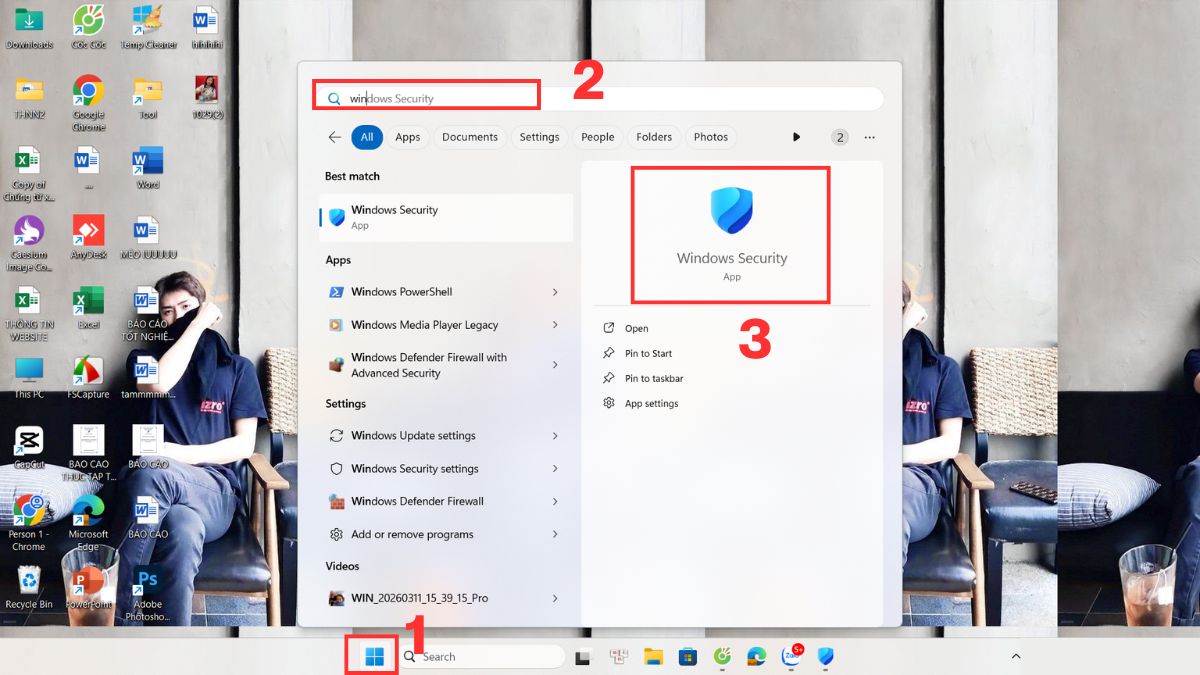Select AnyDesk desktop icon
The image size is (1200, 675).
pos(88,237)
